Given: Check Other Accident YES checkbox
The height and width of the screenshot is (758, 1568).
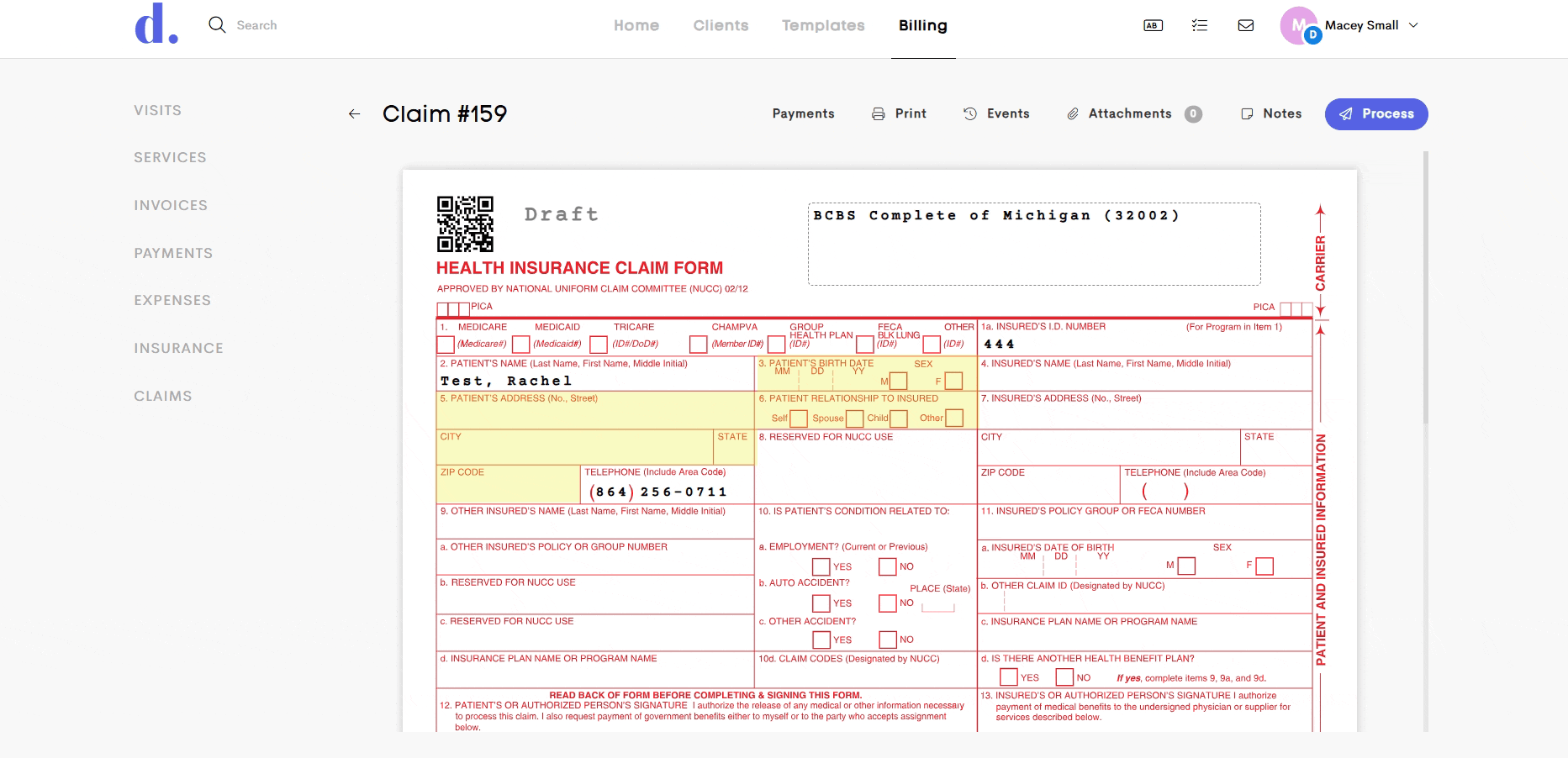Looking at the screenshot, I should point(821,640).
